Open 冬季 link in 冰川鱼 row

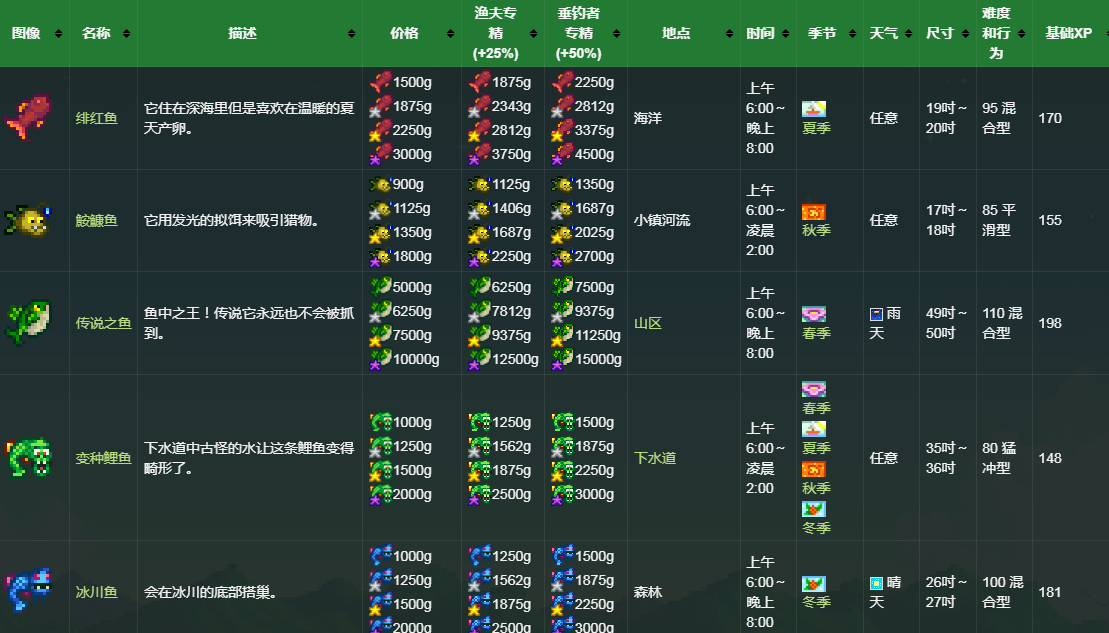[816, 602]
